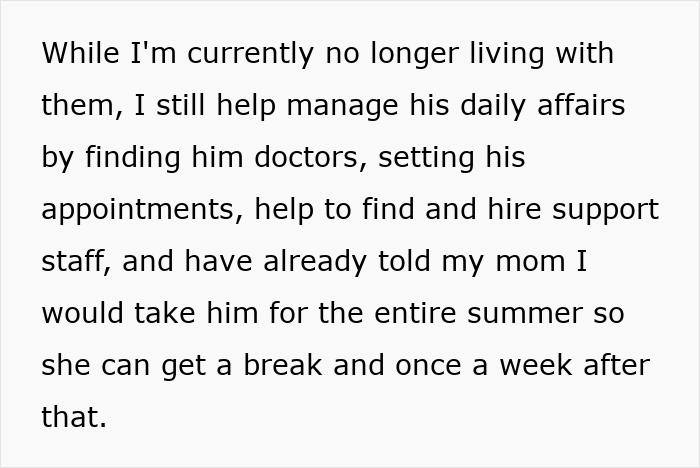Click the word "While" at paragraph start

76,53
